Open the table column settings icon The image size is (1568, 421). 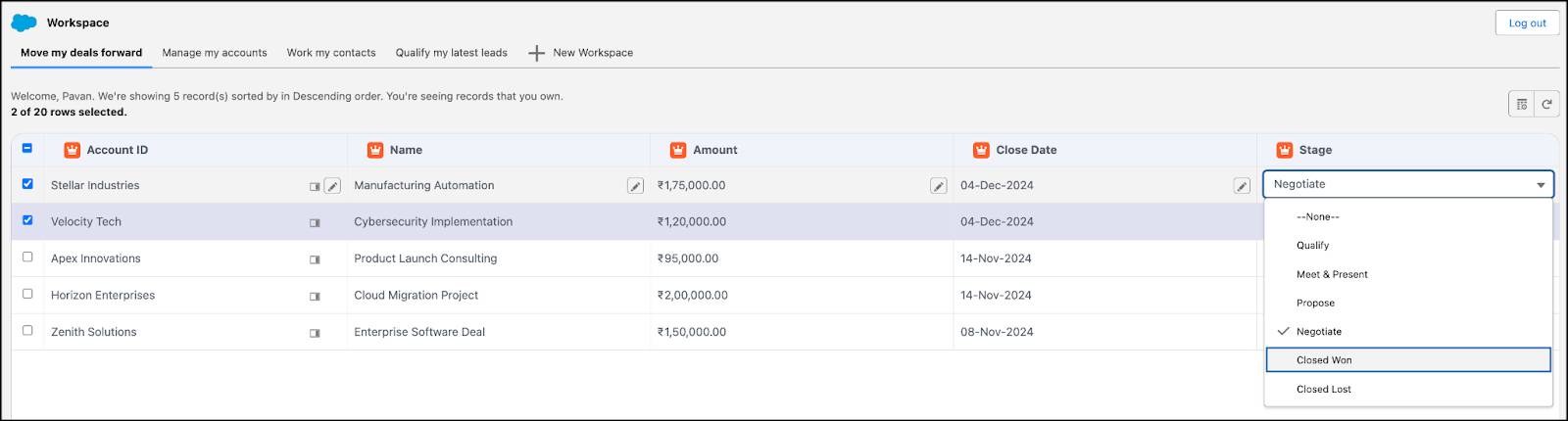coord(1521,104)
